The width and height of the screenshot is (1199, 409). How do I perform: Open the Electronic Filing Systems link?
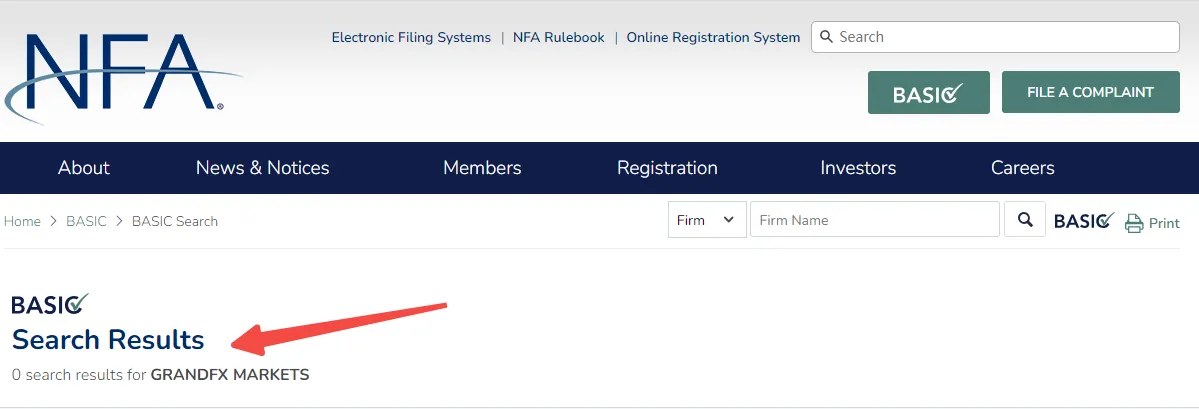pyautogui.click(x=411, y=37)
